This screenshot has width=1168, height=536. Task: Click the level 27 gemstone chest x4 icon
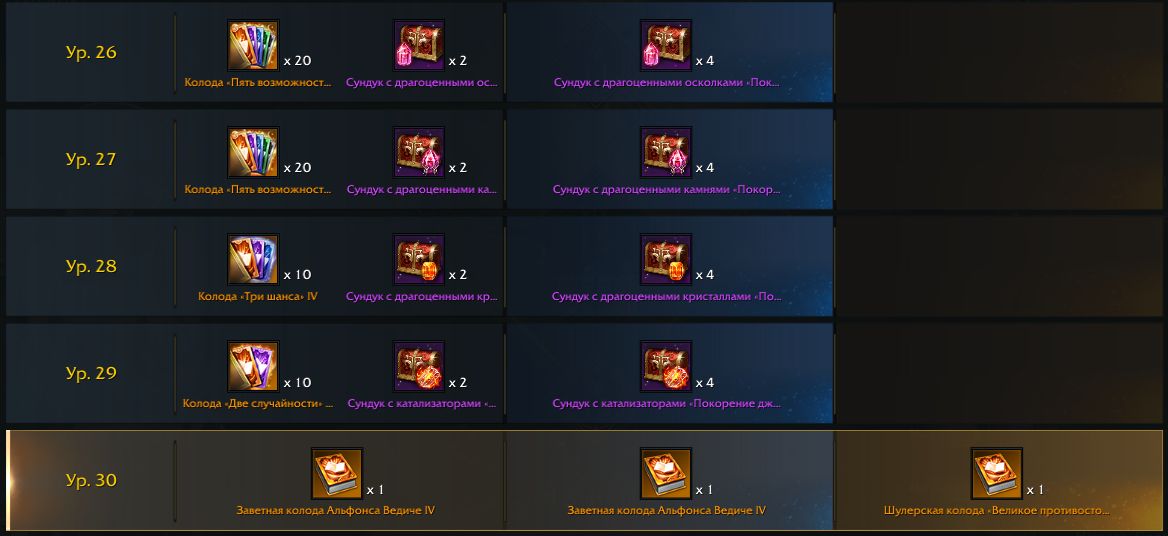pyautogui.click(x=666, y=153)
